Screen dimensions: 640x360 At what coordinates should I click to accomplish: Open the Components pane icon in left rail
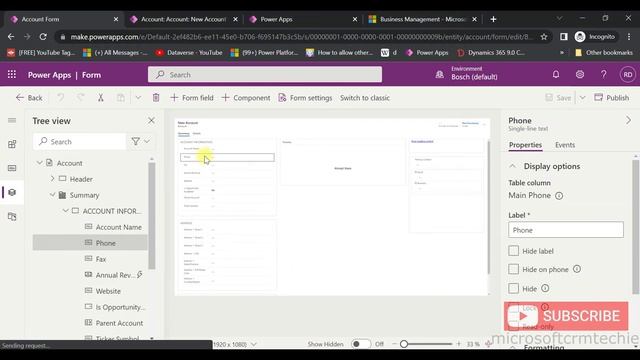[12, 144]
